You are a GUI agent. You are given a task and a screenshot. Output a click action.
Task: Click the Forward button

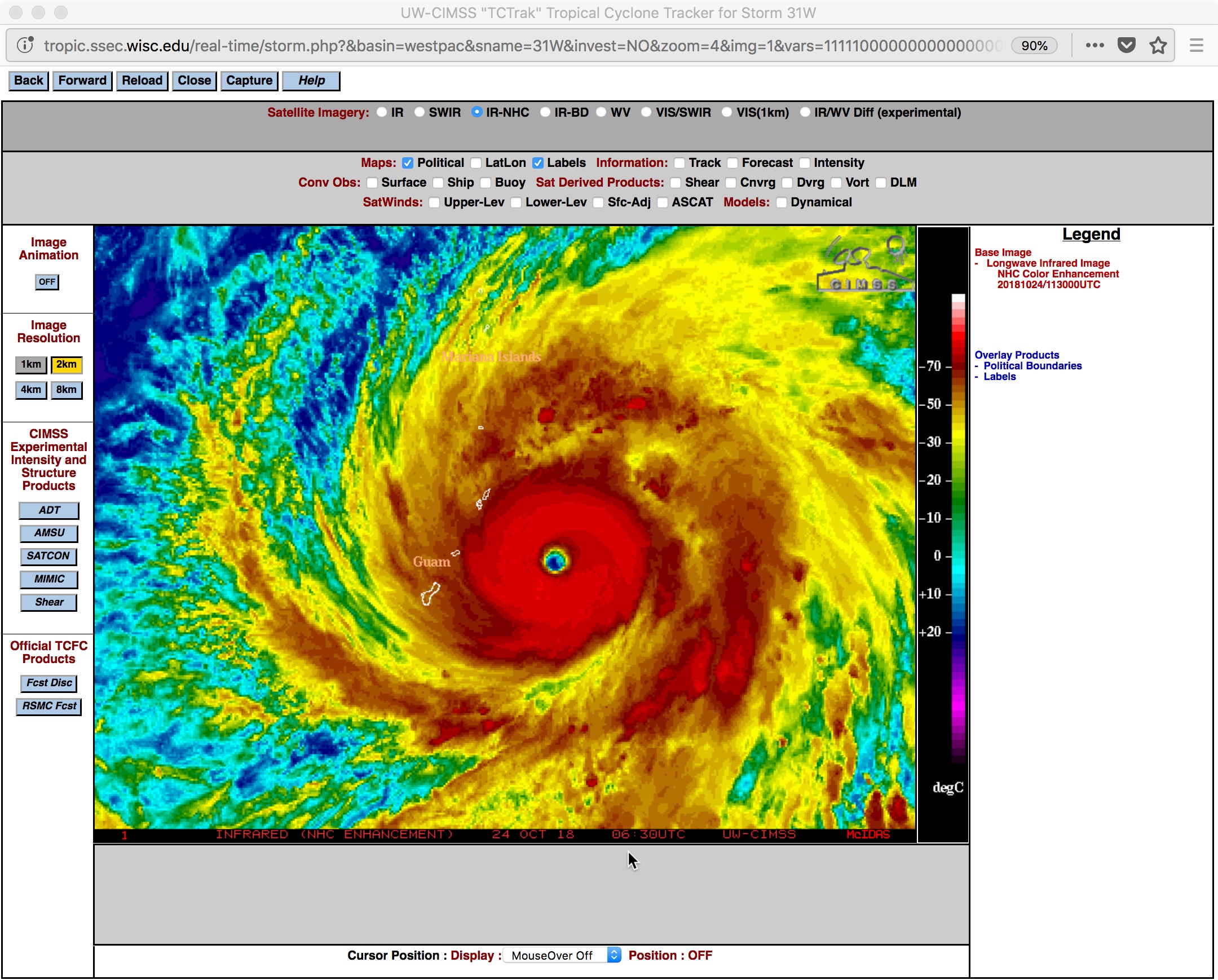[x=82, y=80]
